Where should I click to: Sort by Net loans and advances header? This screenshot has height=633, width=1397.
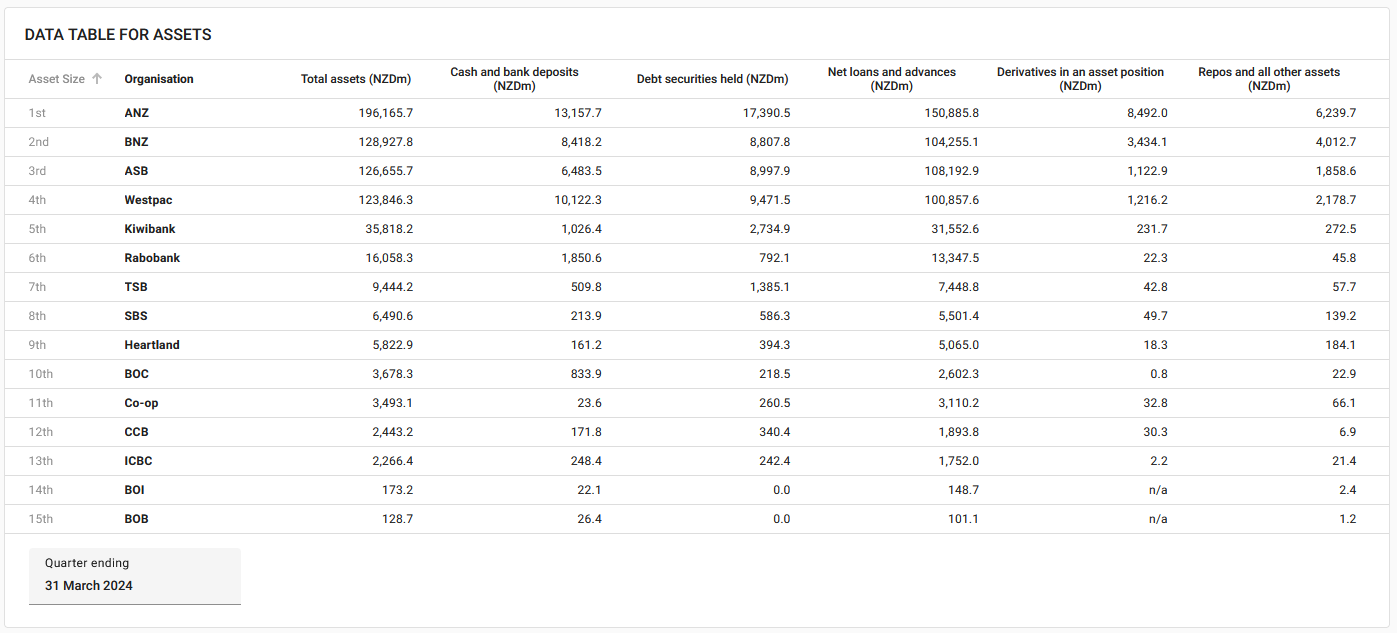[x=891, y=79]
